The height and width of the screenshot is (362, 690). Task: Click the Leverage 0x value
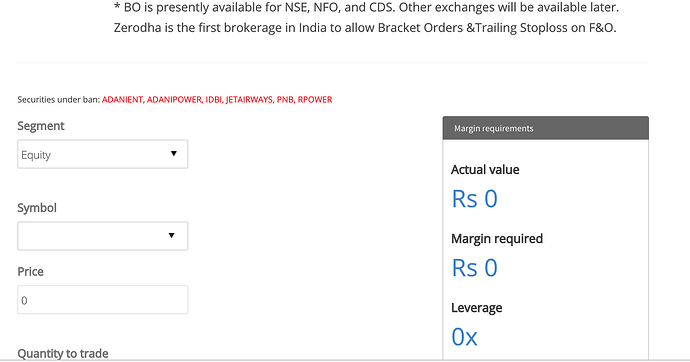[464, 337]
